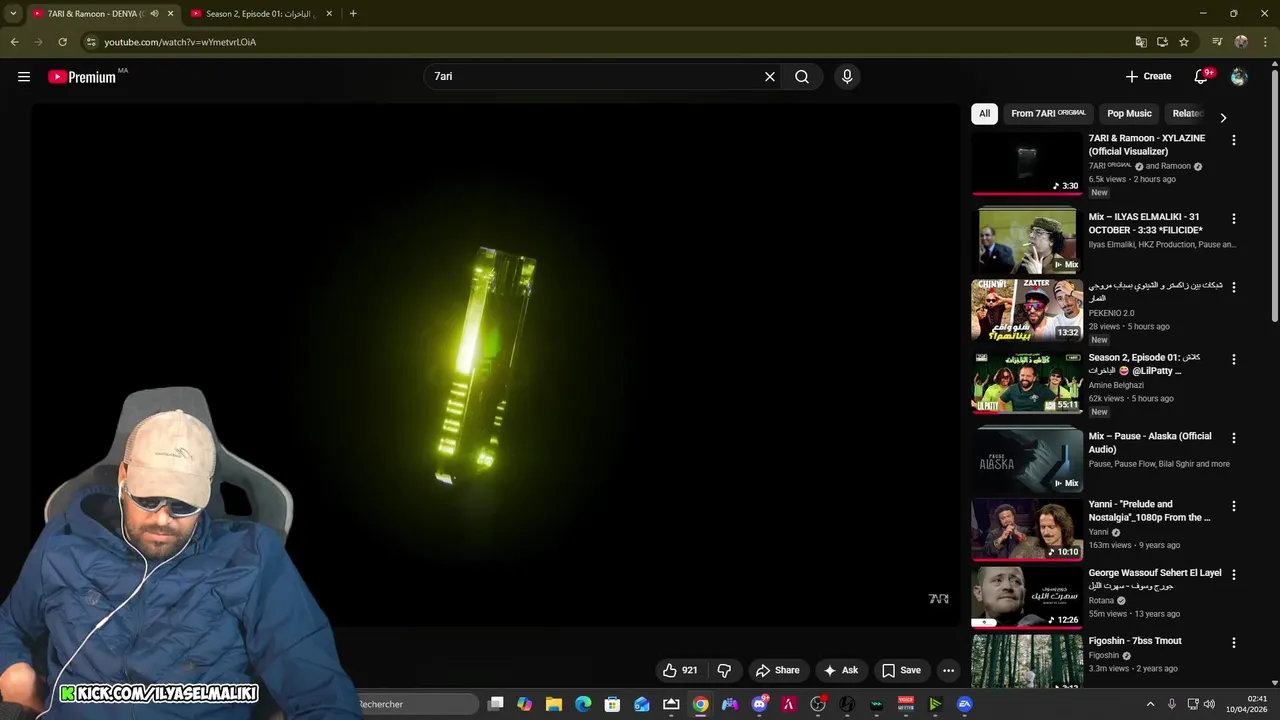Open Chrome translate icon in address bar

coord(1141,42)
